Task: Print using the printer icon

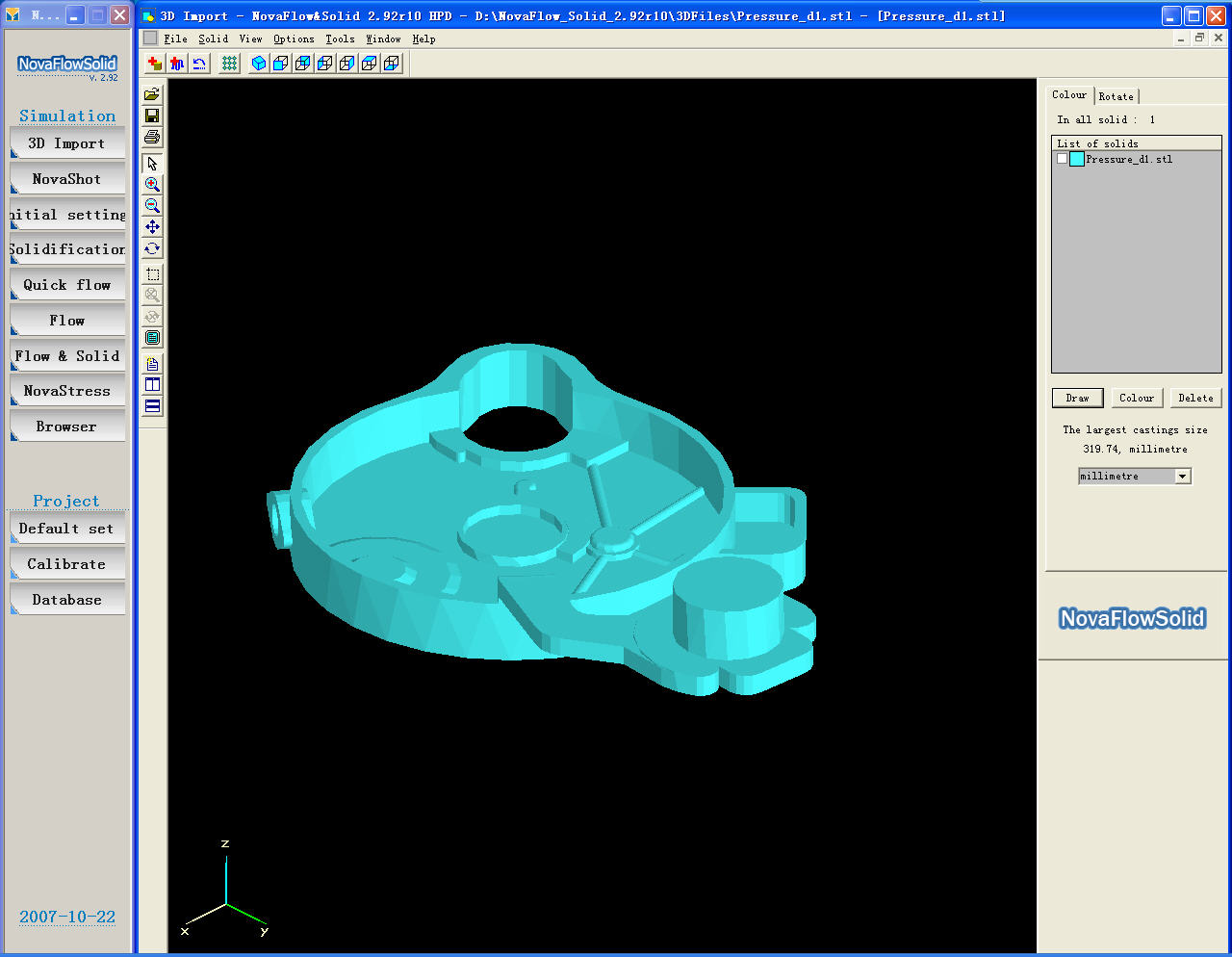Action: tap(152, 137)
